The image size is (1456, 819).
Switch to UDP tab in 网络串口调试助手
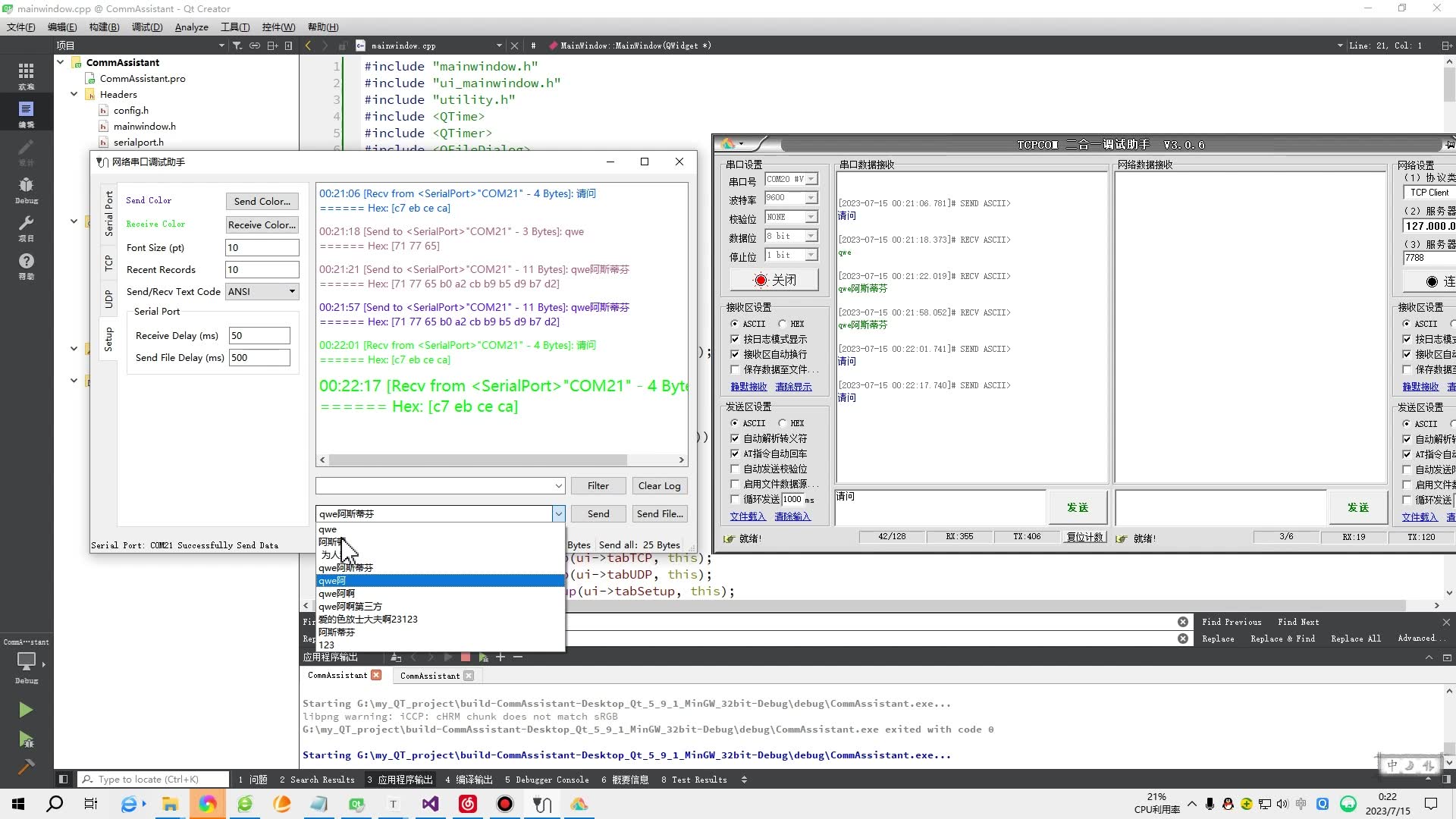[108, 299]
